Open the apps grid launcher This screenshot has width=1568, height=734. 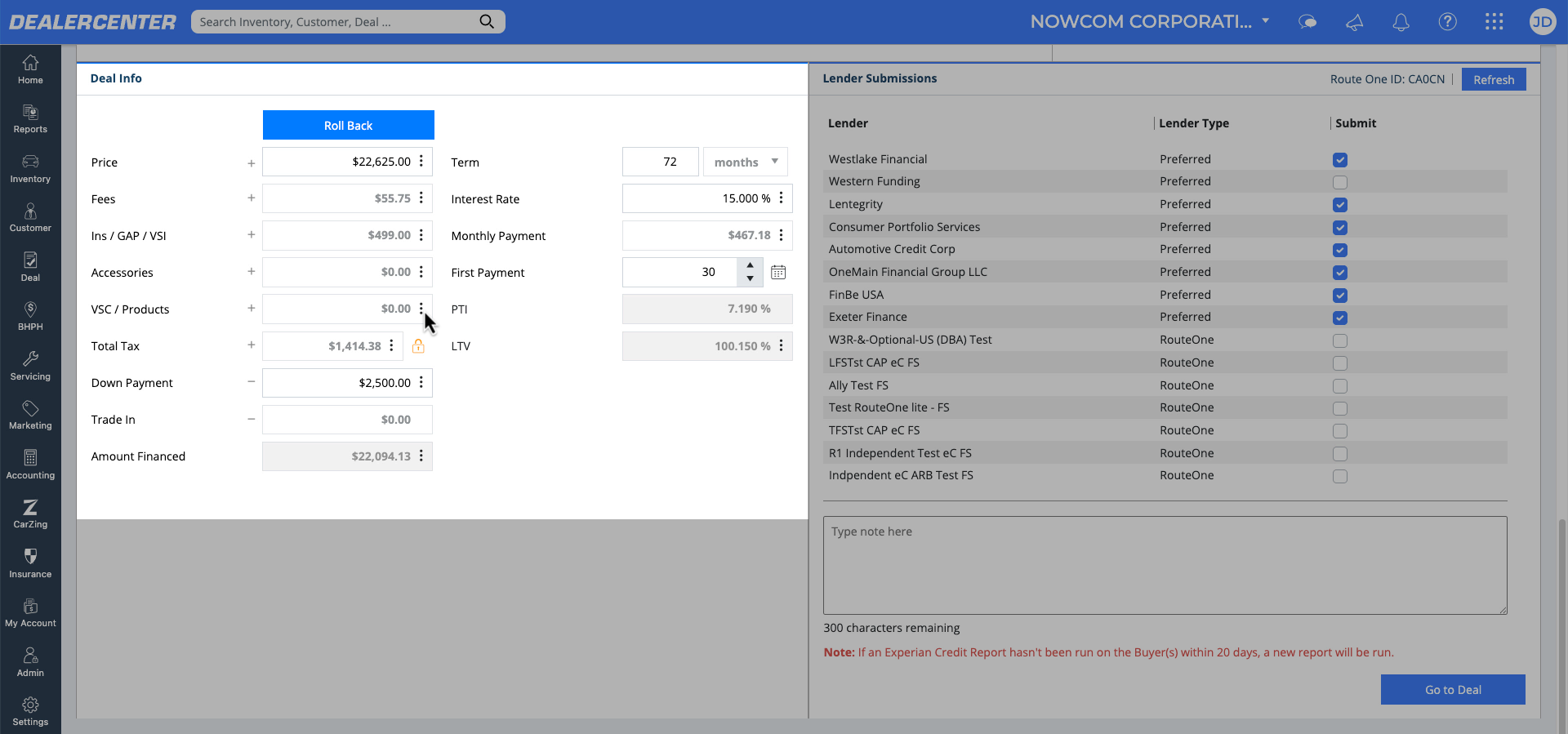(1494, 22)
